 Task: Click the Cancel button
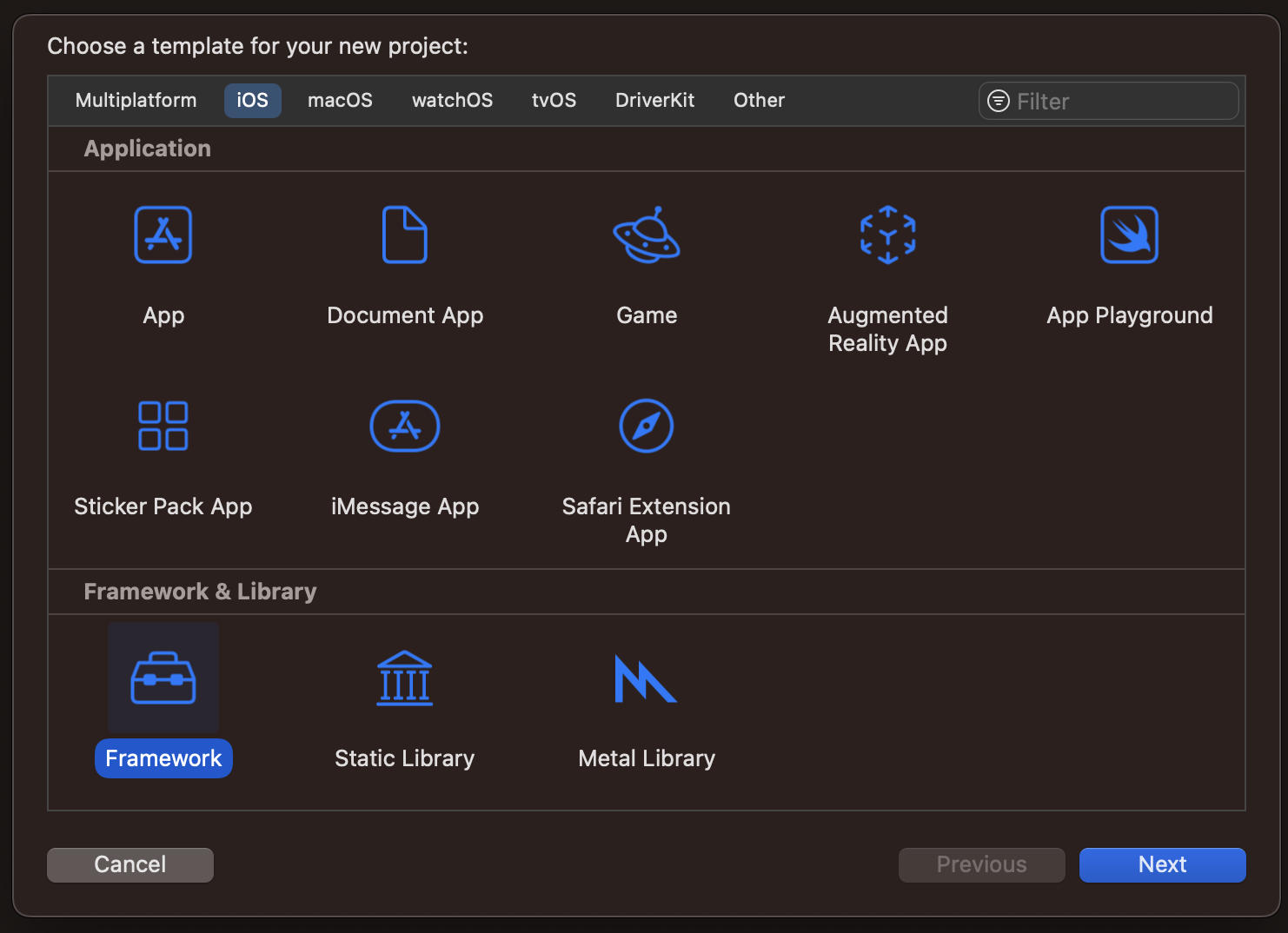(130, 864)
